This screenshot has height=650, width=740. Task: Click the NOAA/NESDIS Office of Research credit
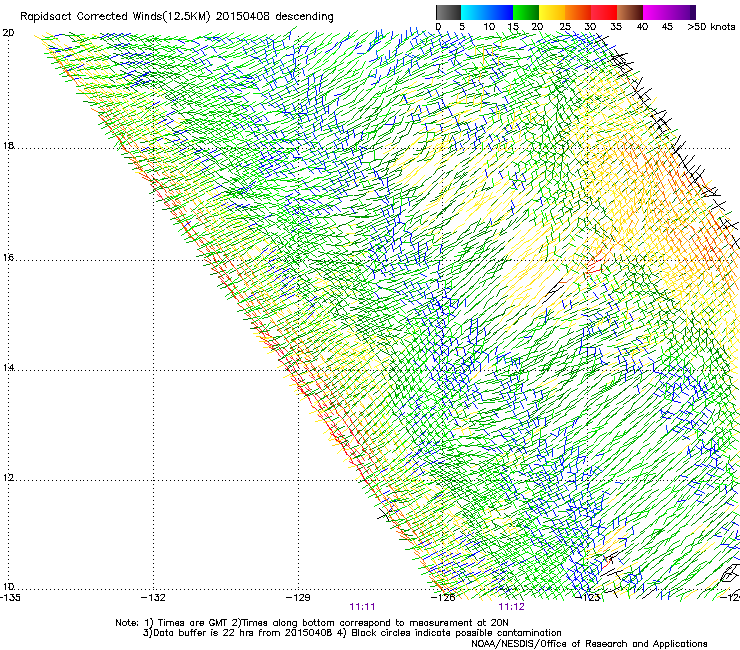pyautogui.click(x=589, y=643)
